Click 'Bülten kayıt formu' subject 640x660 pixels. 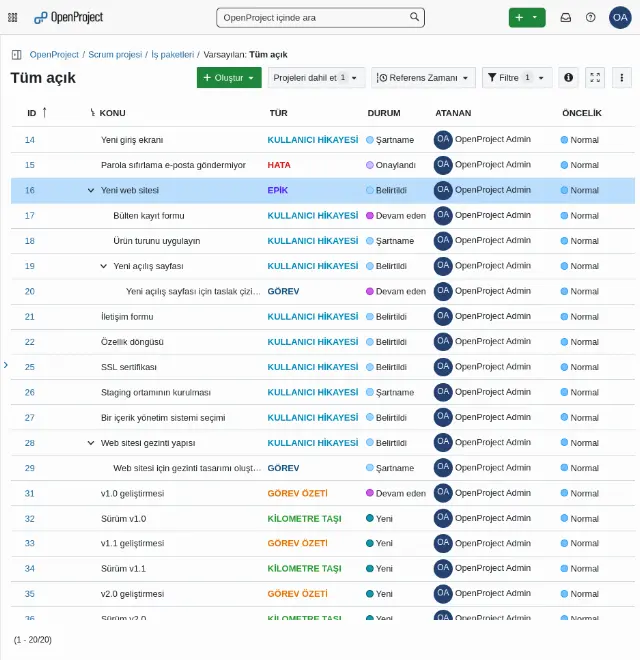click(149, 216)
